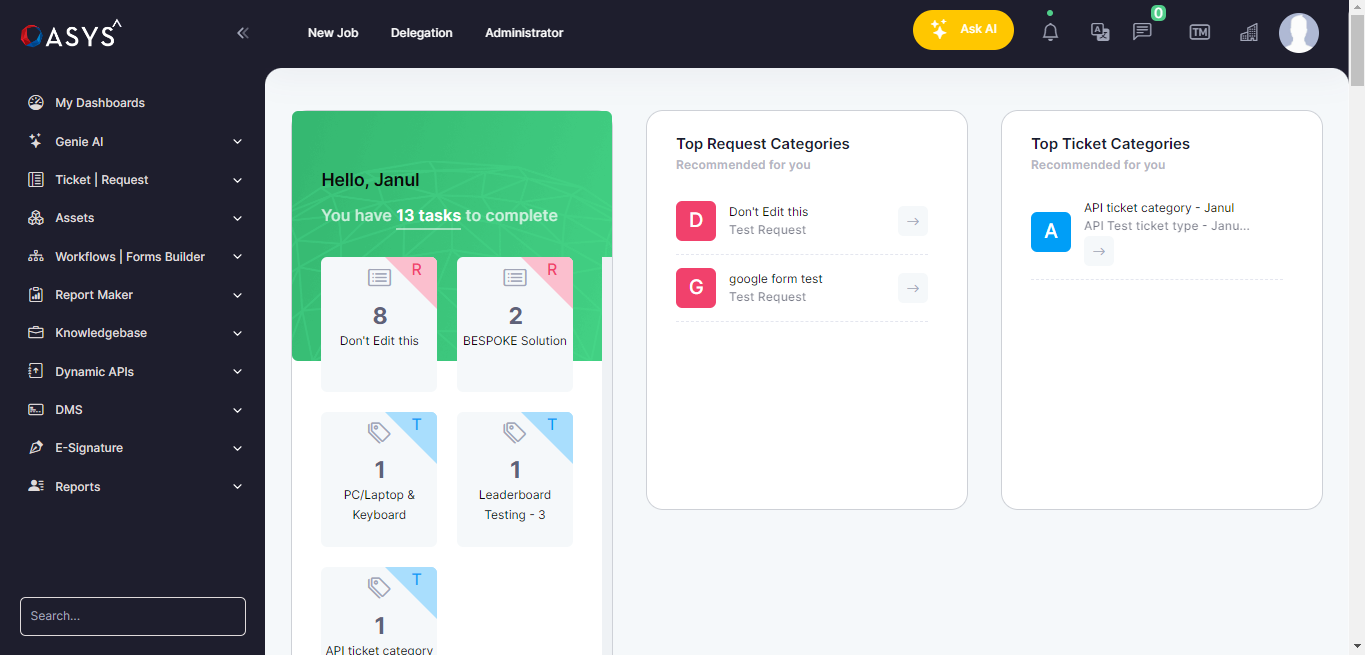Click the DMS sidebar icon
Screen dimensions: 1365x655
tap(36, 410)
